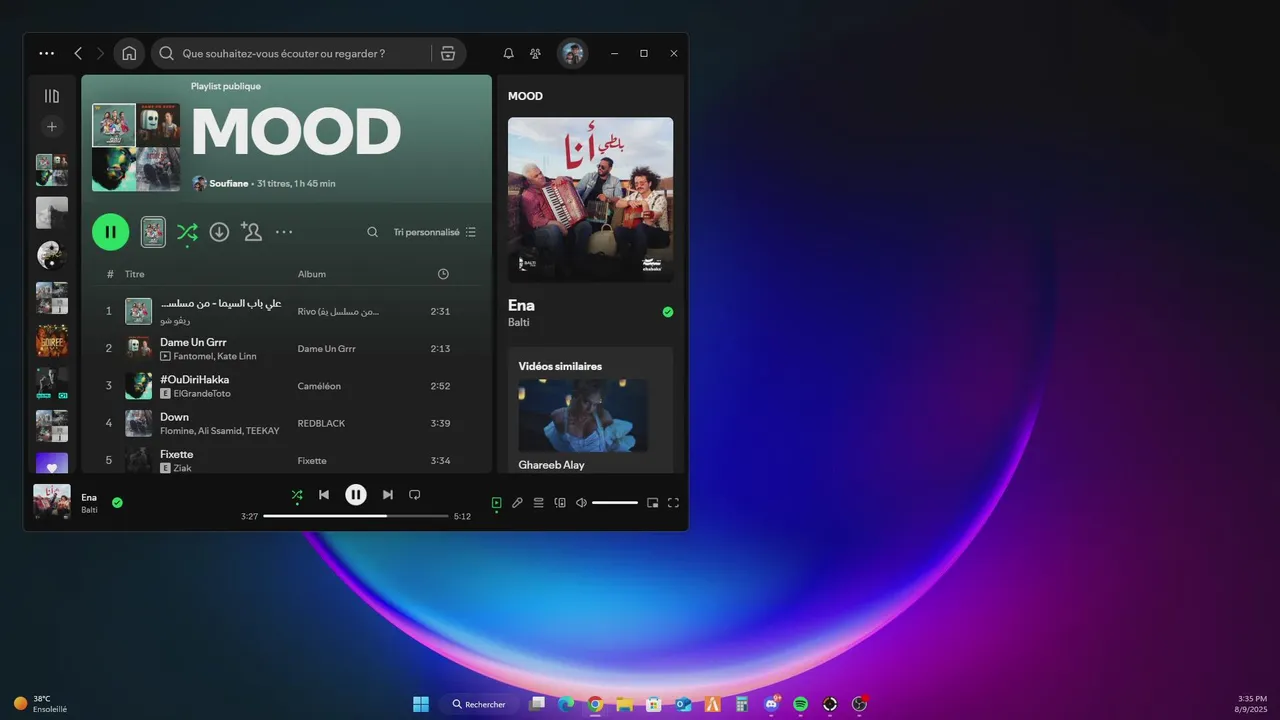This screenshot has height=720, width=1280.
Task: Toggle liked checkmark in now playing bar
Action: coord(117,502)
